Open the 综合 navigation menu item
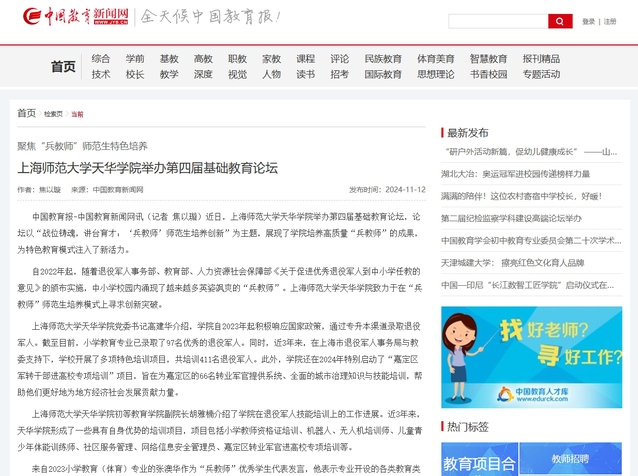Image resolution: width=638 pixels, height=476 pixels. click(101, 59)
